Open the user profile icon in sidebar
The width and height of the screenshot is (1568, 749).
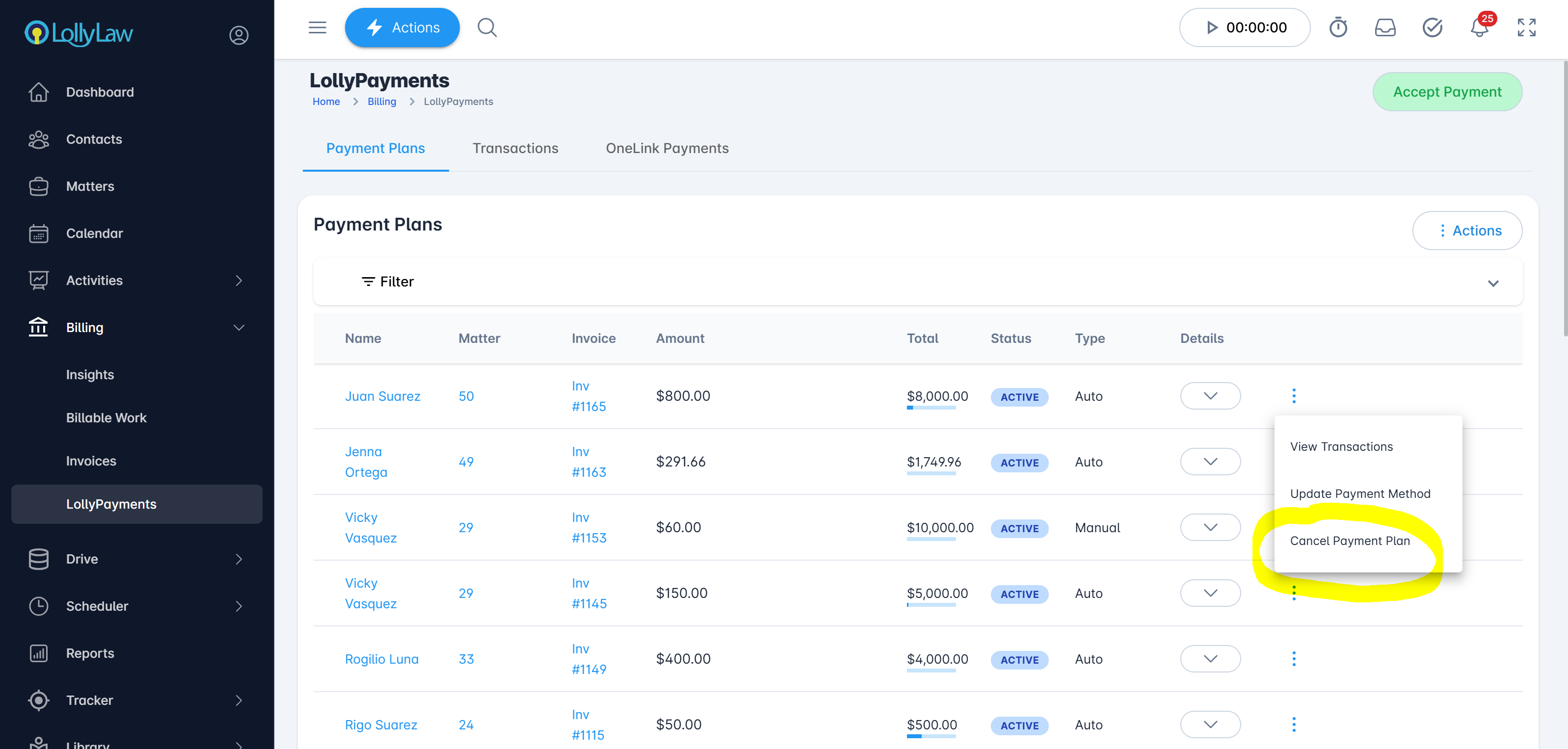click(x=239, y=35)
